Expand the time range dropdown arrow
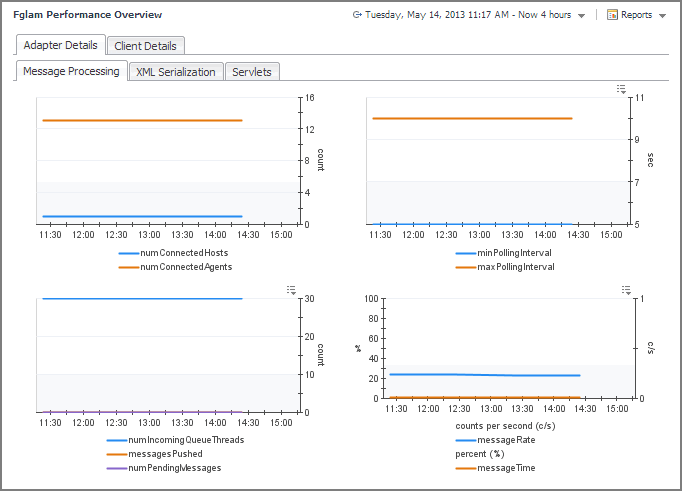The image size is (682, 491). (582, 16)
